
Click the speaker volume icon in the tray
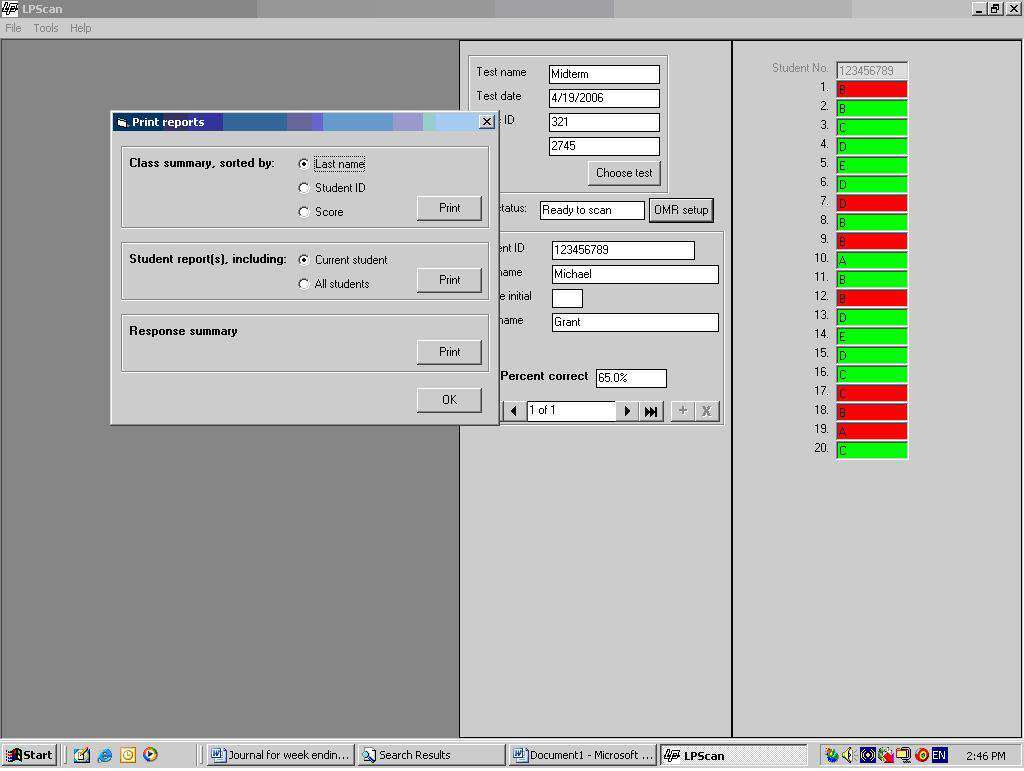point(848,755)
